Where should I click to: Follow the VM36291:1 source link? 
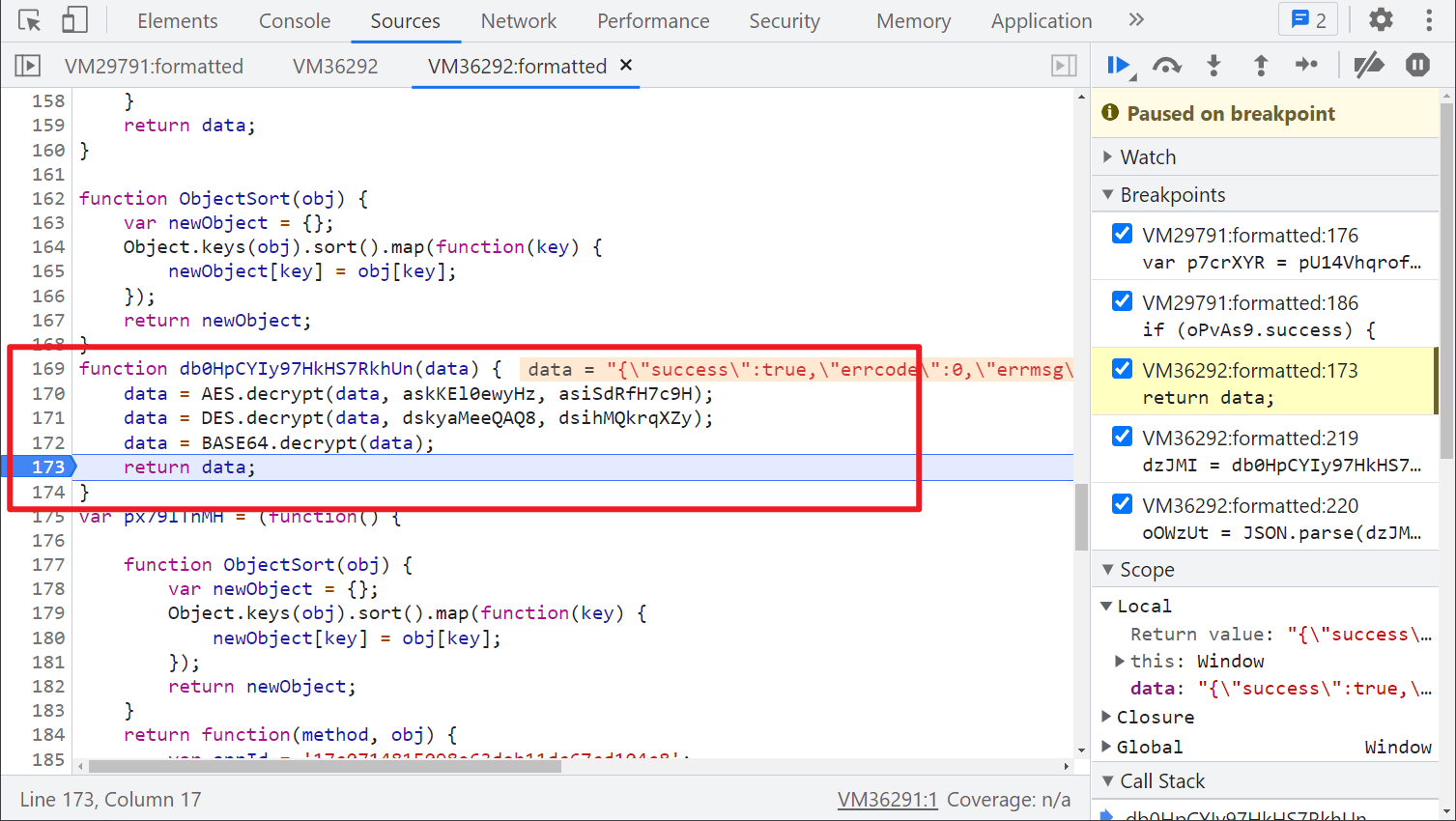click(888, 799)
